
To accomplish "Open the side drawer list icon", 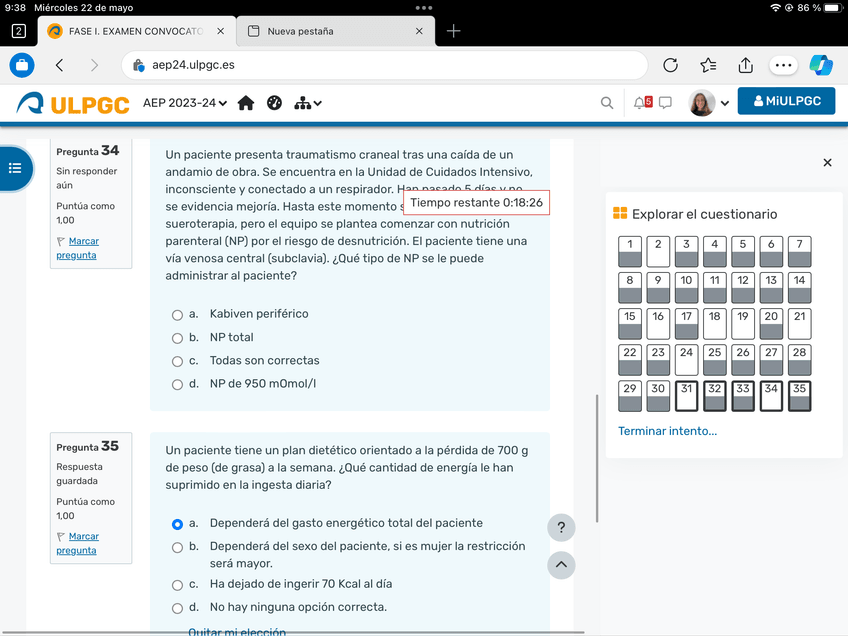I will point(15,168).
